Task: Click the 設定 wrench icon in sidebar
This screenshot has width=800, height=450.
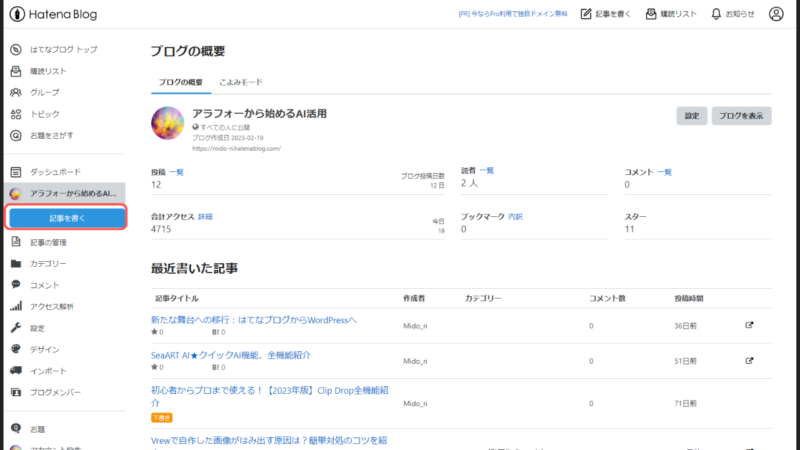Action: coord(16,328)
